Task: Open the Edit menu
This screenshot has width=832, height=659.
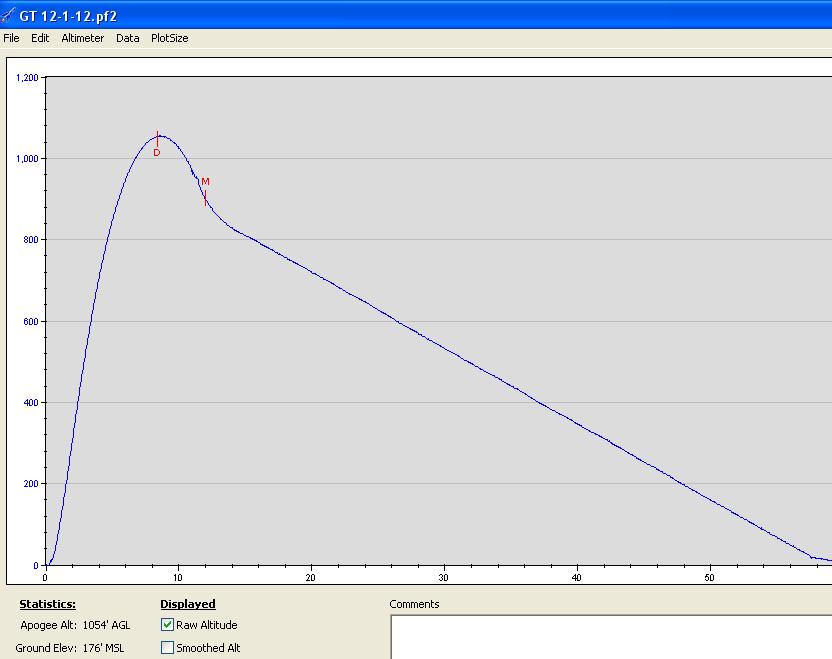Action: [40, 38]
